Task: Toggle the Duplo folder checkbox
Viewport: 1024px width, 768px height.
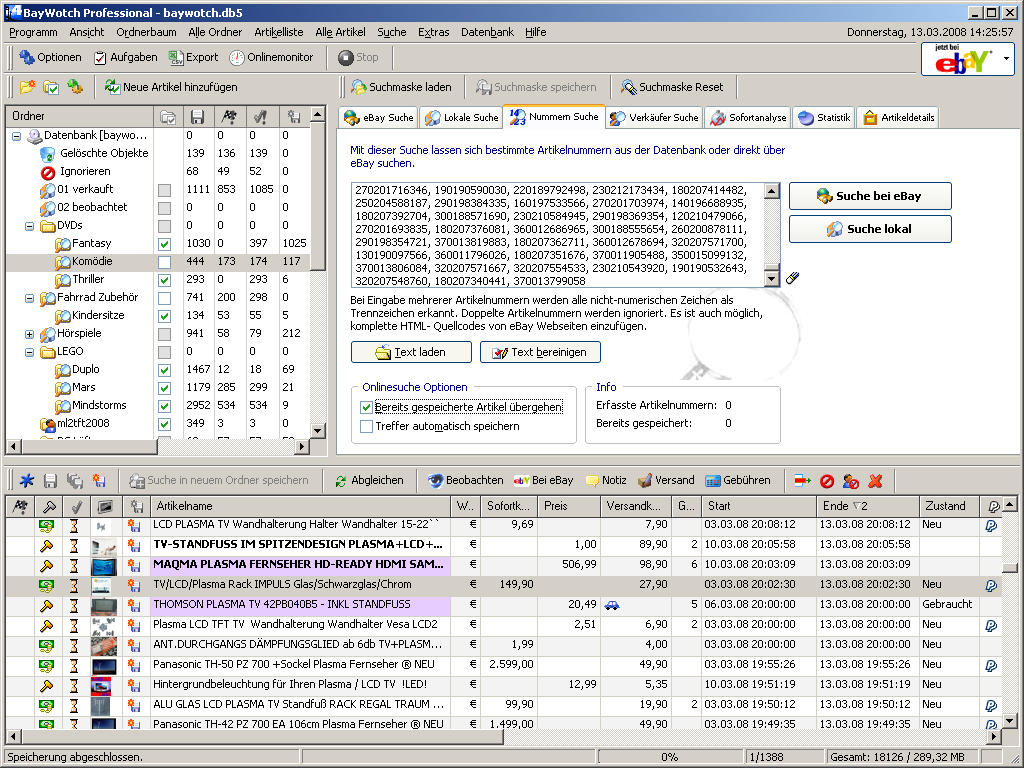Action: pos(165,370)
